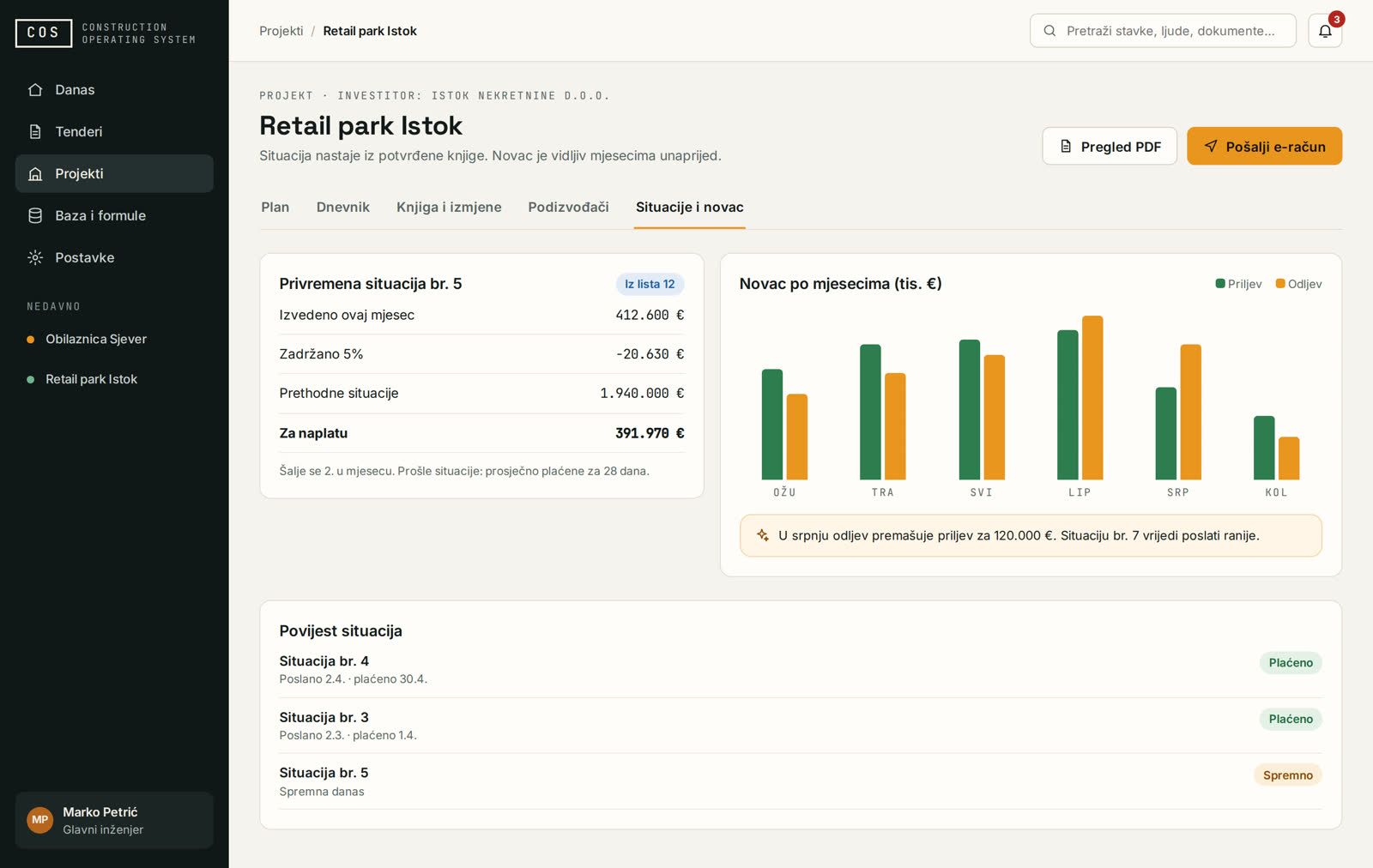Screen dimensions: 1373x868
Task: Click the COS logo box
Action: 44,33
